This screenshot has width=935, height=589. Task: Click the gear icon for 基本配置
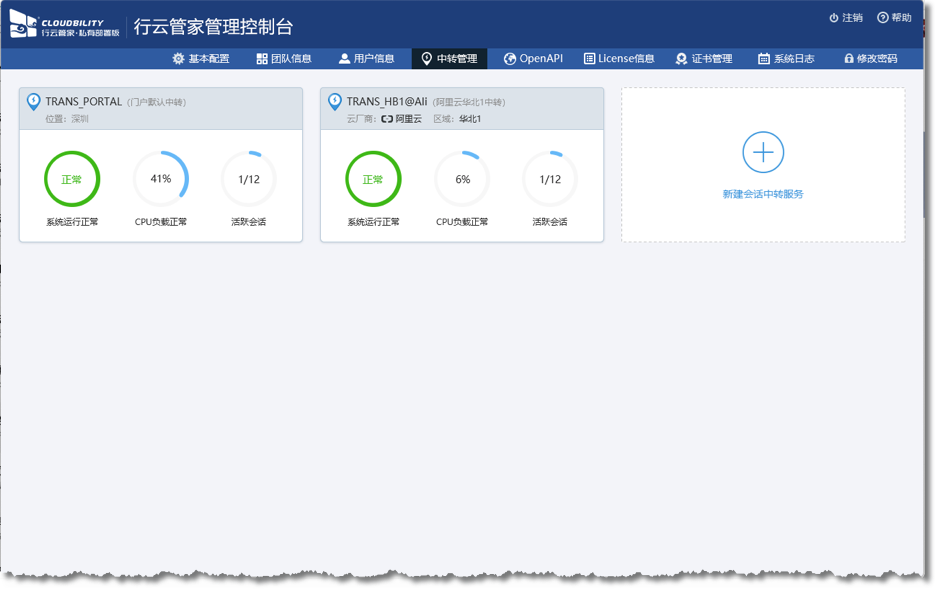[x=178, y=59]
